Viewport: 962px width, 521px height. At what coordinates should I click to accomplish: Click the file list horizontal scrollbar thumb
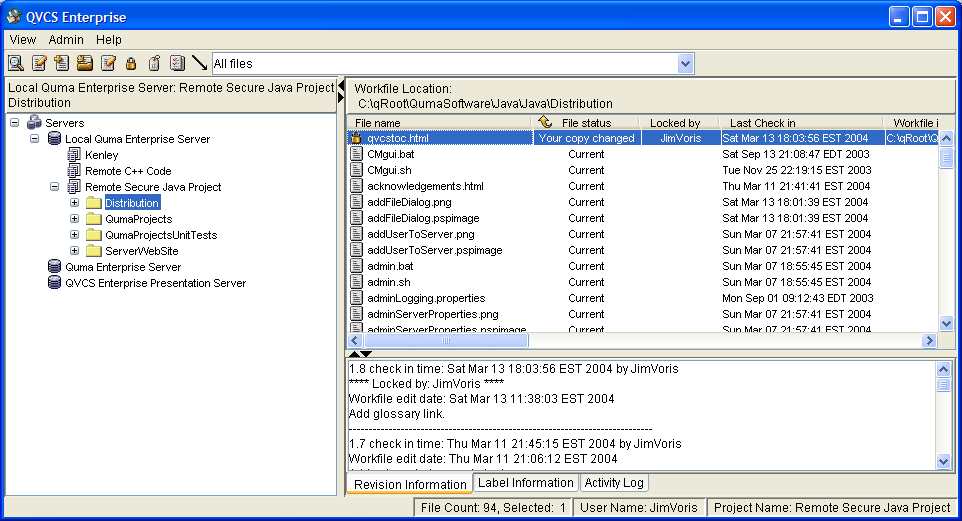click(446, 340)
